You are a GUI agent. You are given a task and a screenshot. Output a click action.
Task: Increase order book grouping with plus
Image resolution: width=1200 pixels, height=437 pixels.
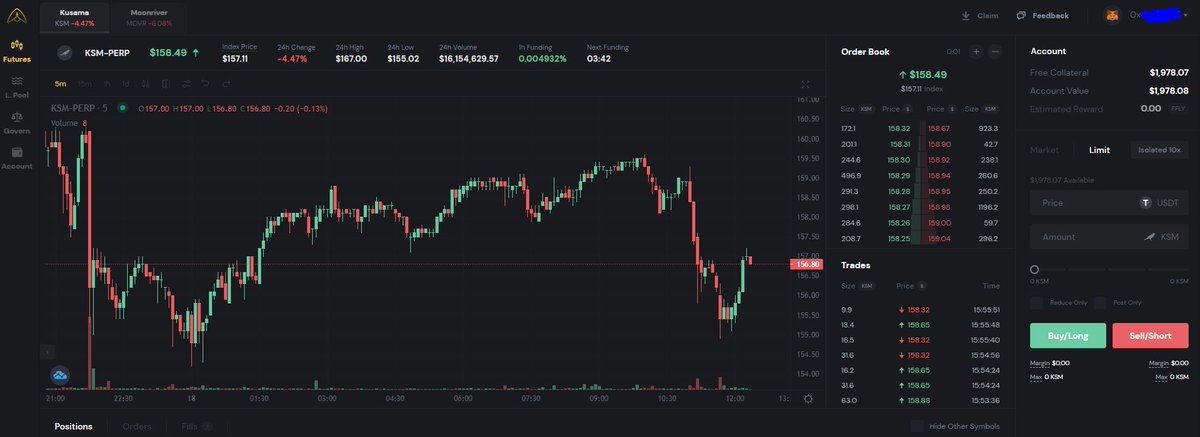976,51
